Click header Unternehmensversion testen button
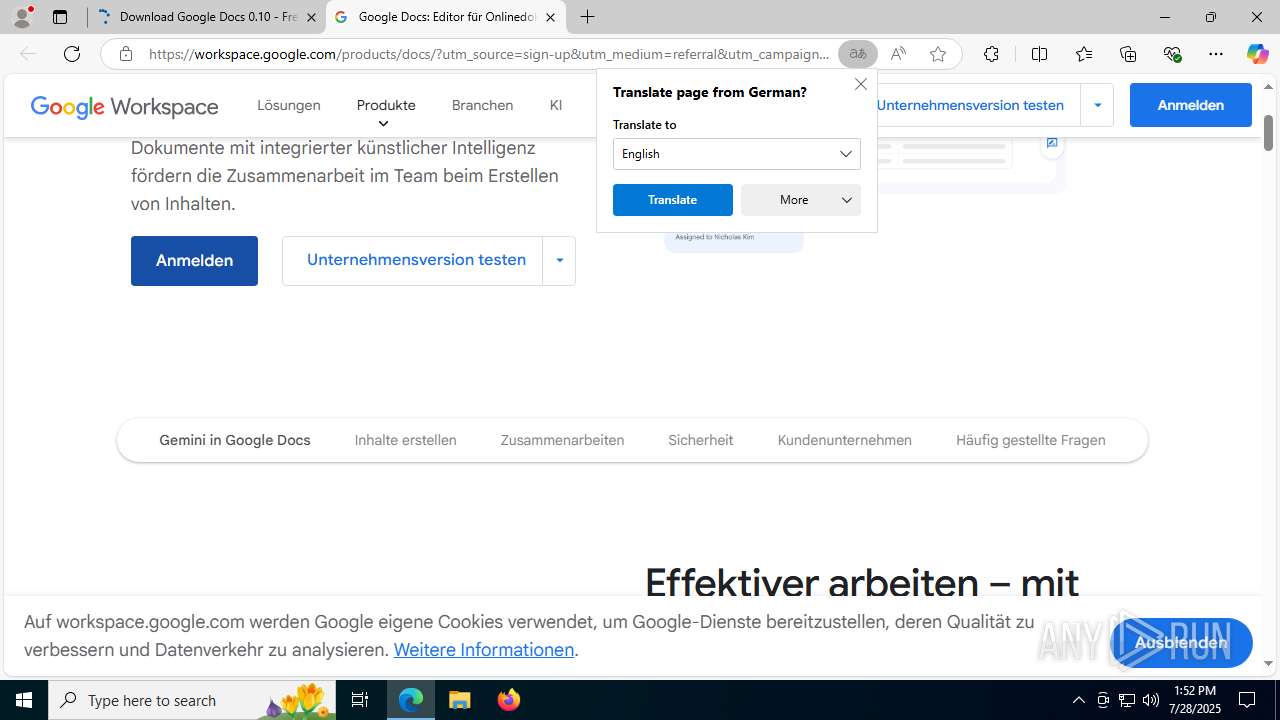 pyautogui.click(x=970, y=105)
